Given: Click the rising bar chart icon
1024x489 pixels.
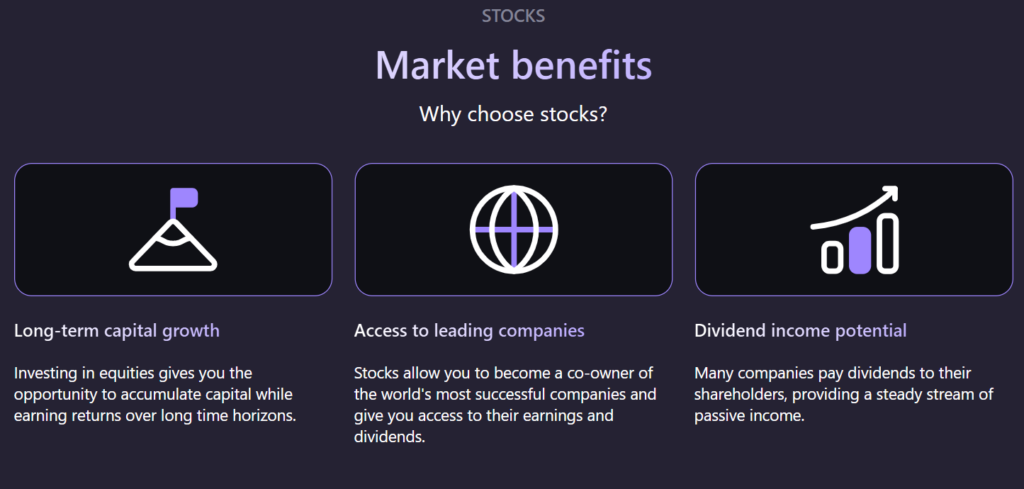Looking at the screenshot, I should [854, 230].
